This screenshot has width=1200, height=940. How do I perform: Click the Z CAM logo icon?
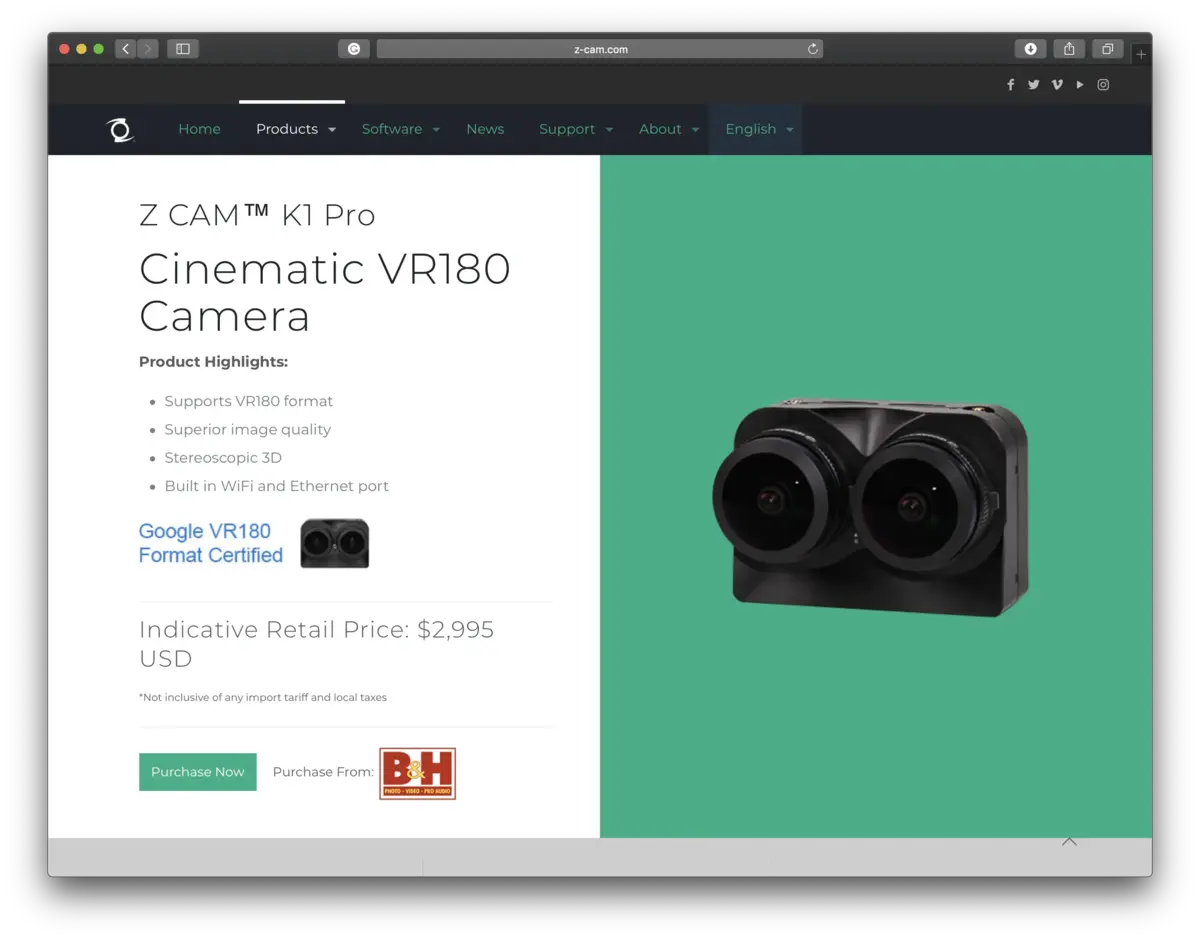point(120,130)
